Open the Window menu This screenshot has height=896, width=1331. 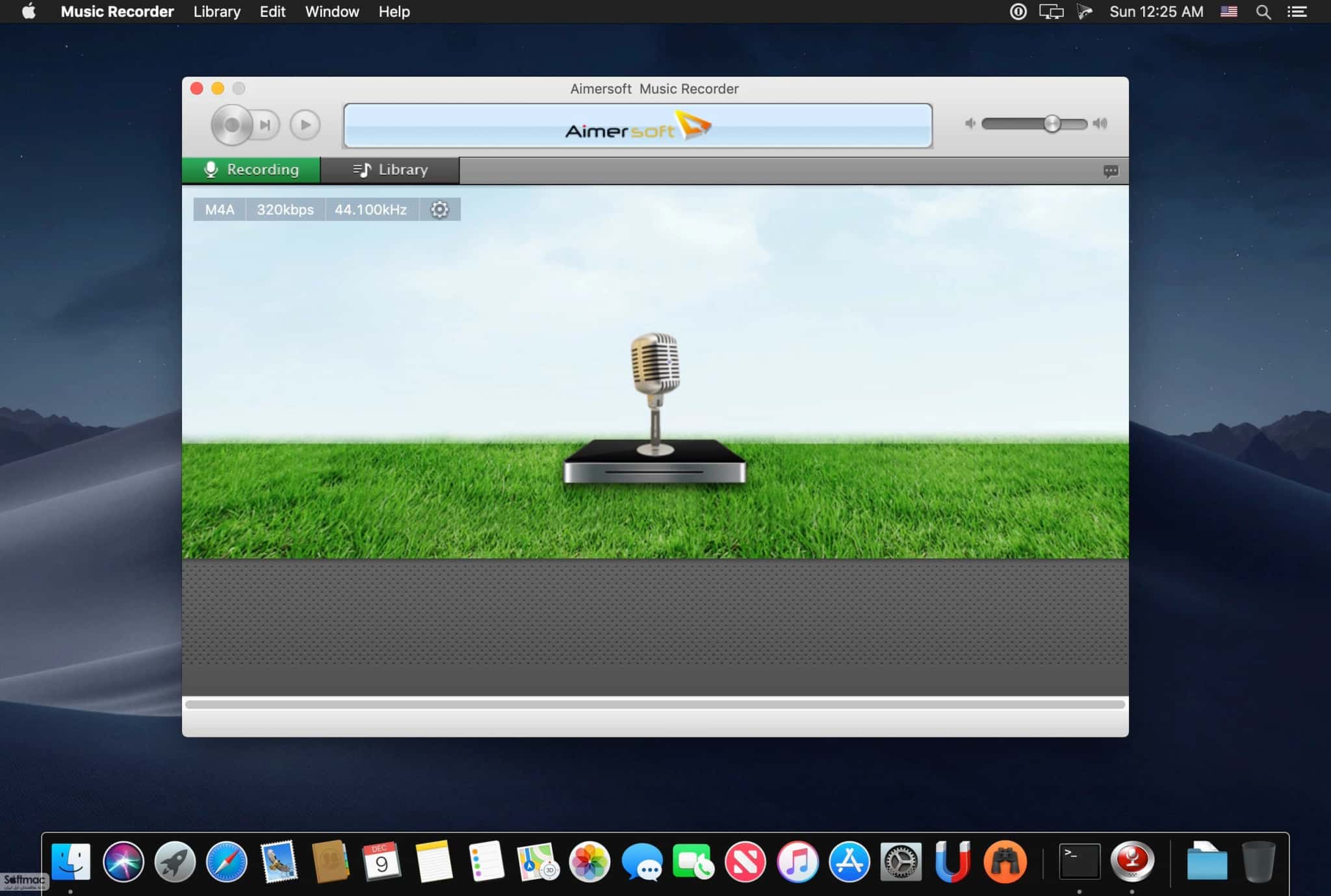pyautogui.click(x=332, y=12)
